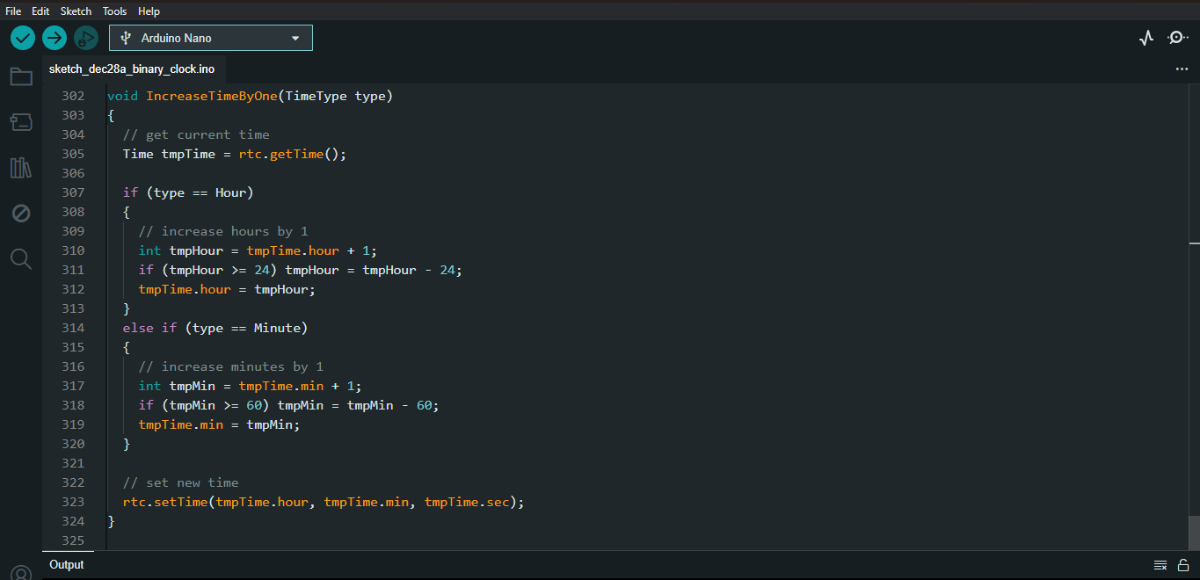
Task: Select the sketch_dec28a_binary_clock.ino tab
Action: coord(131,69)
